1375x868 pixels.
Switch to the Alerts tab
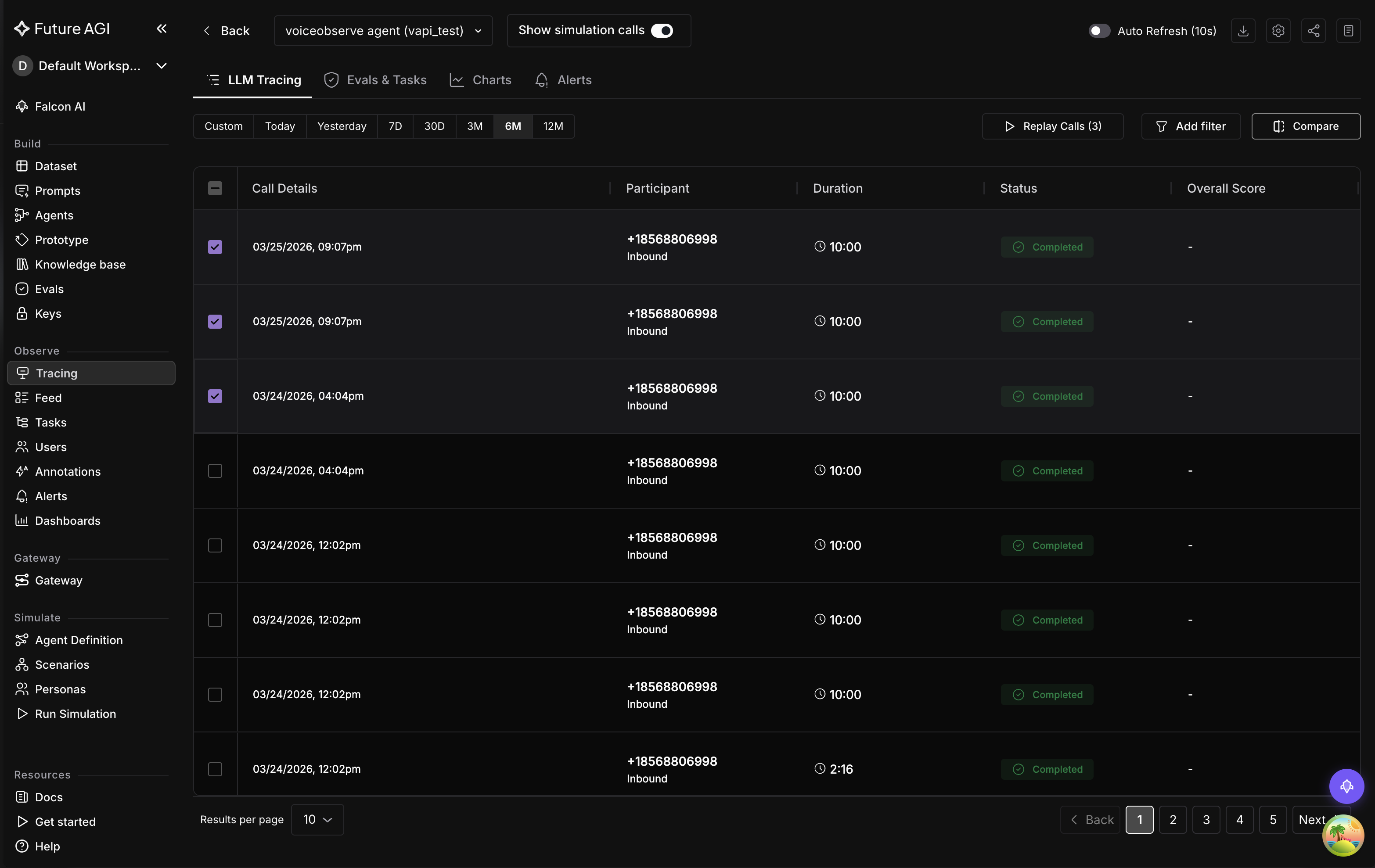(563, 80)
